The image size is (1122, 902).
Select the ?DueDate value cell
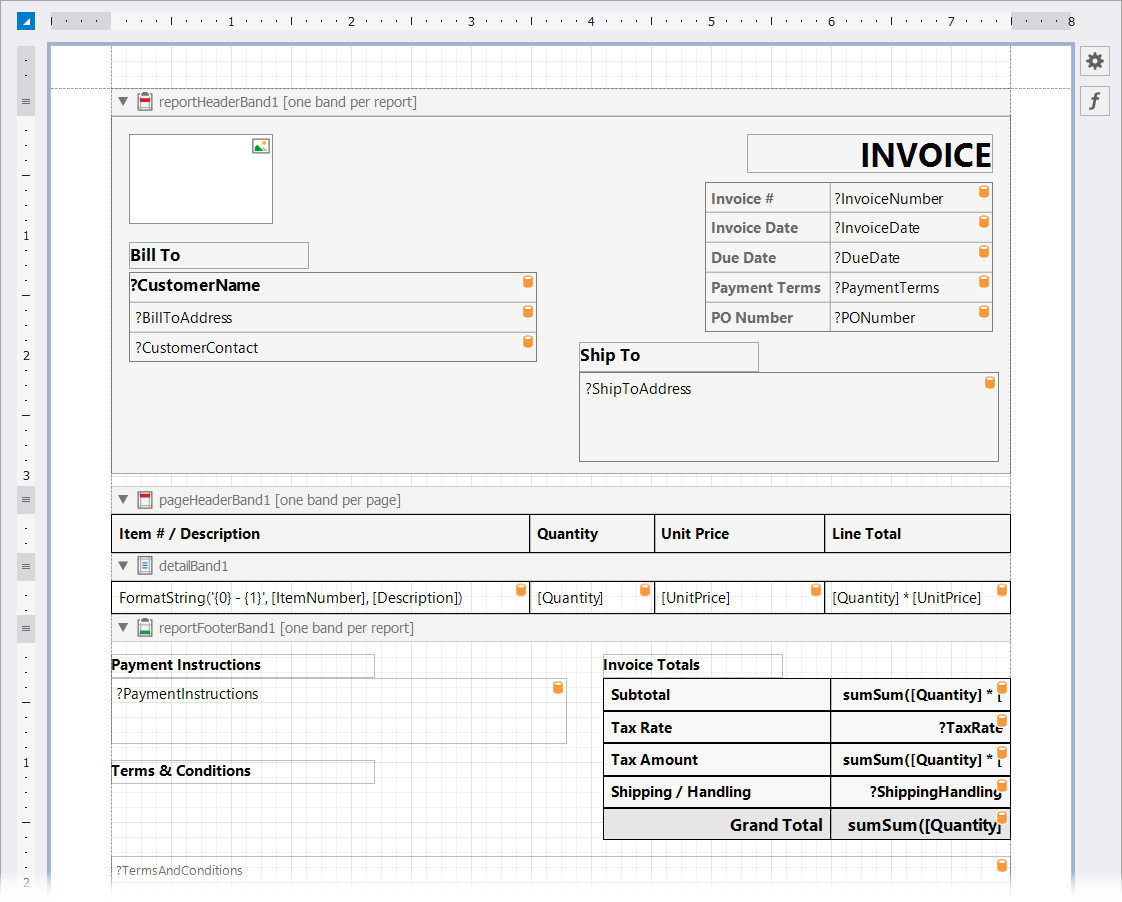911,258
